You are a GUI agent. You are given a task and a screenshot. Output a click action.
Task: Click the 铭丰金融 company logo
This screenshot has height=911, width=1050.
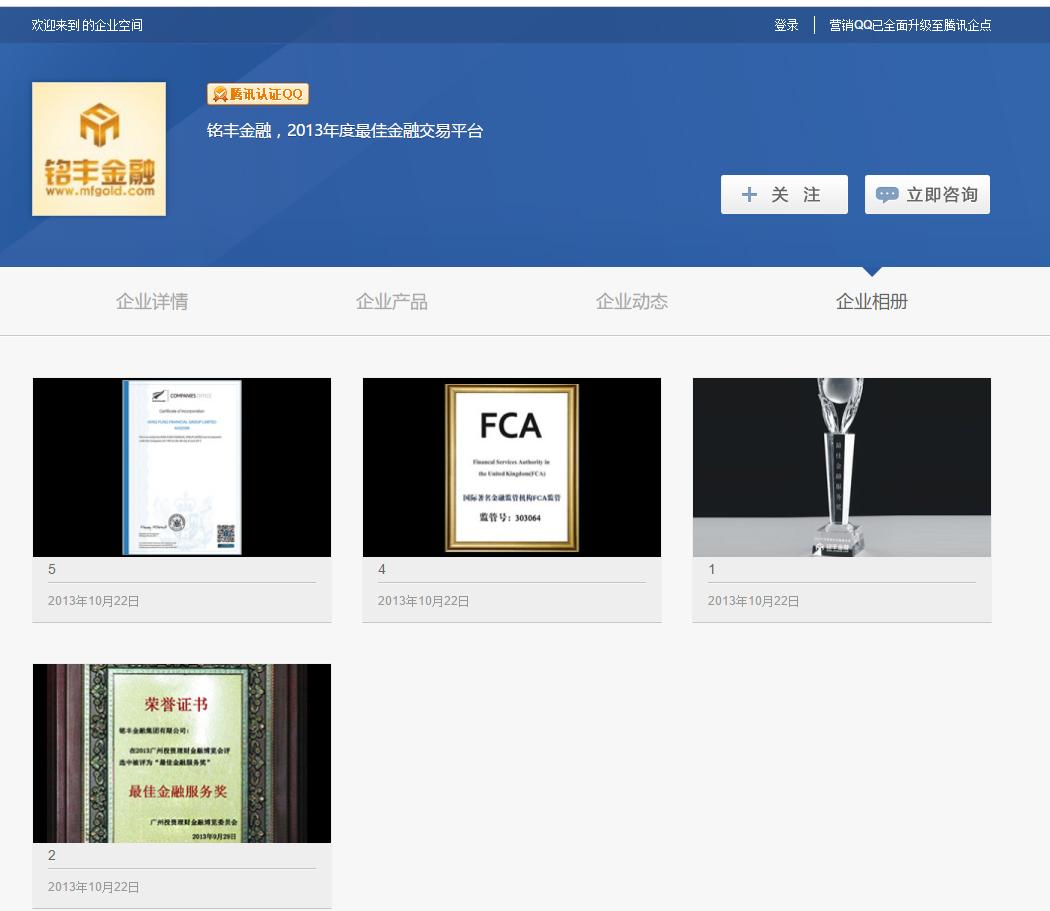click(x=99, y=148)
